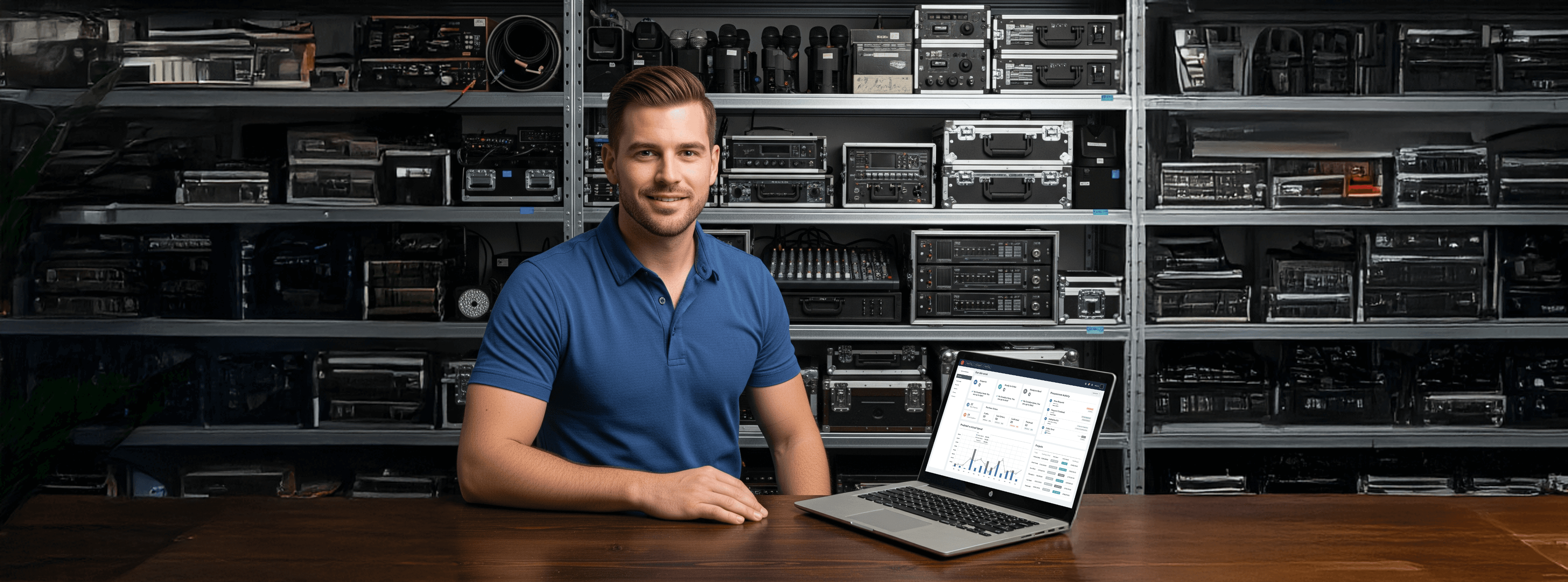The height and width of the screenshot is (582, 1568).
Task: Click the New Request icon in Procurement Activity
Action: [x=1051, y=401]
